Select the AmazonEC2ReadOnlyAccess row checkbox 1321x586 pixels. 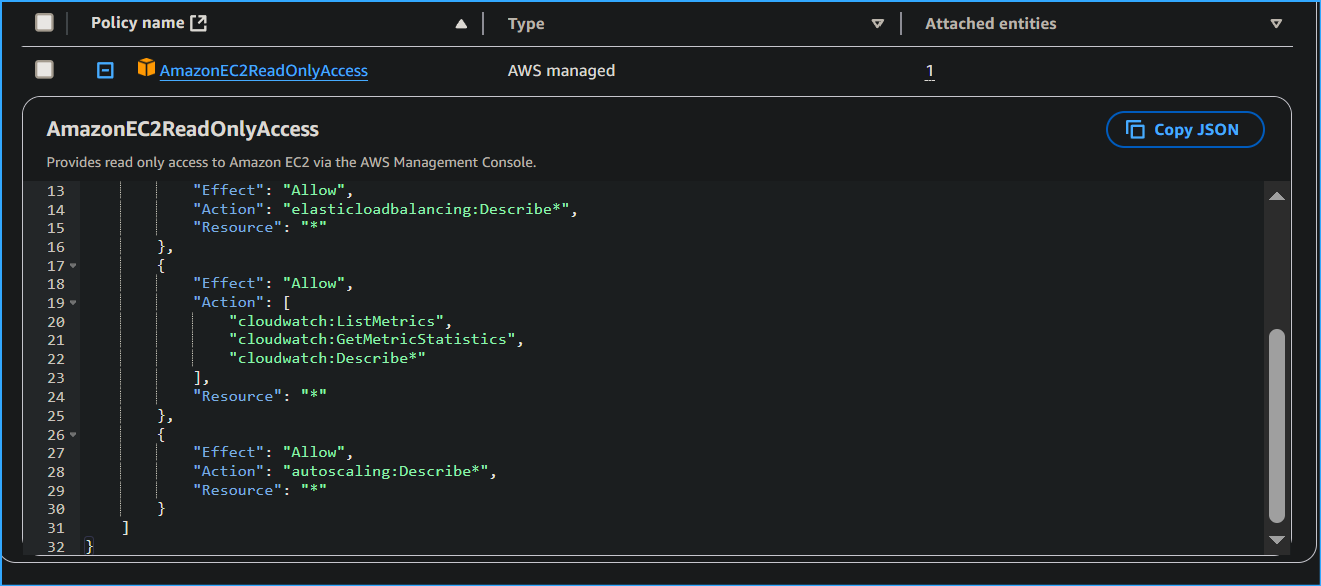(x=44, y=69)
